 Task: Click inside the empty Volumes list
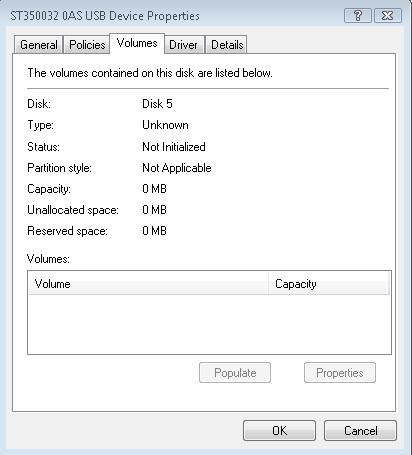[x=209, y=324]
